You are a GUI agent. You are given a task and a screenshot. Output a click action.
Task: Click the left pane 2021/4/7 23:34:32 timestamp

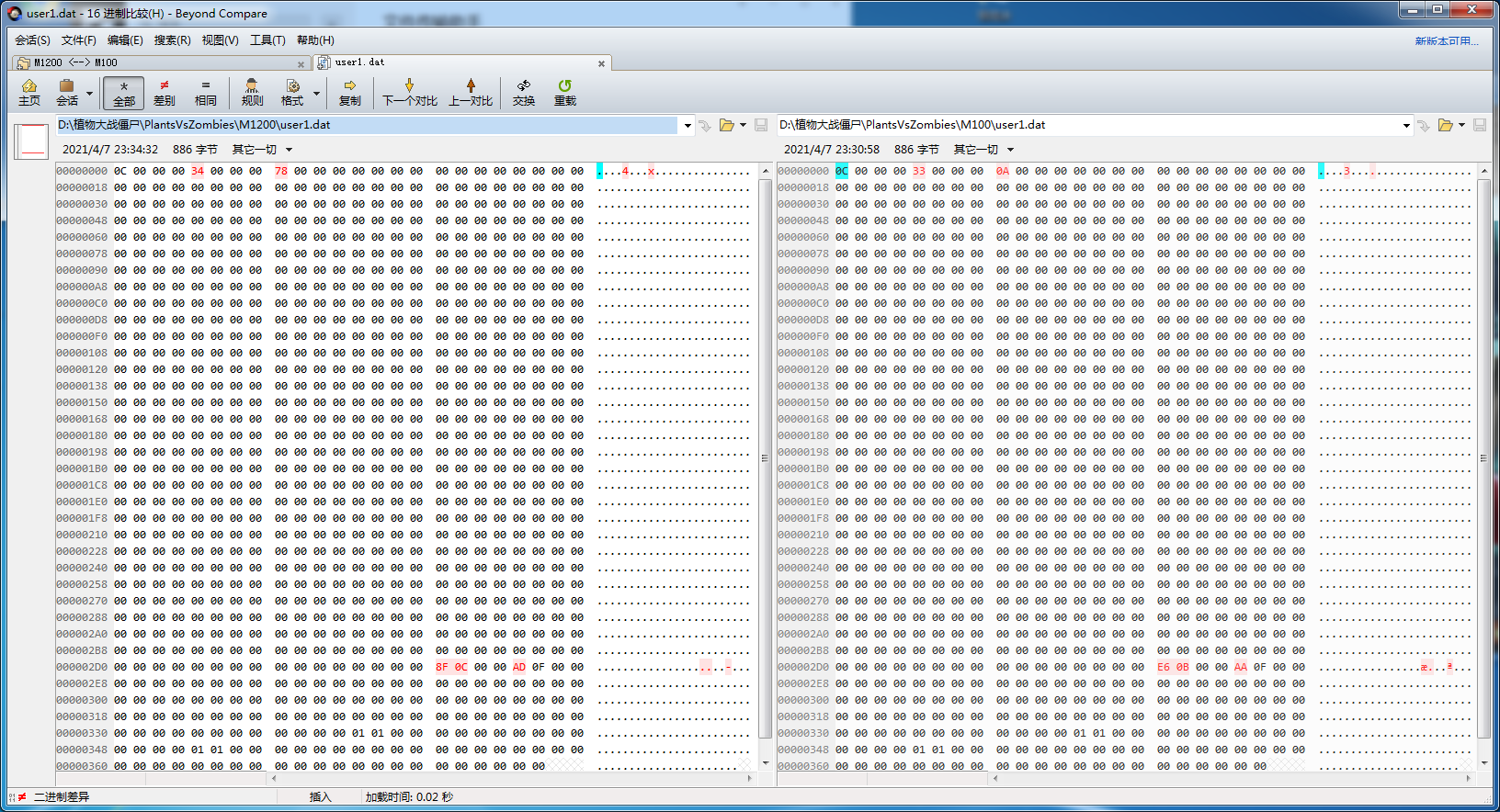110,150
